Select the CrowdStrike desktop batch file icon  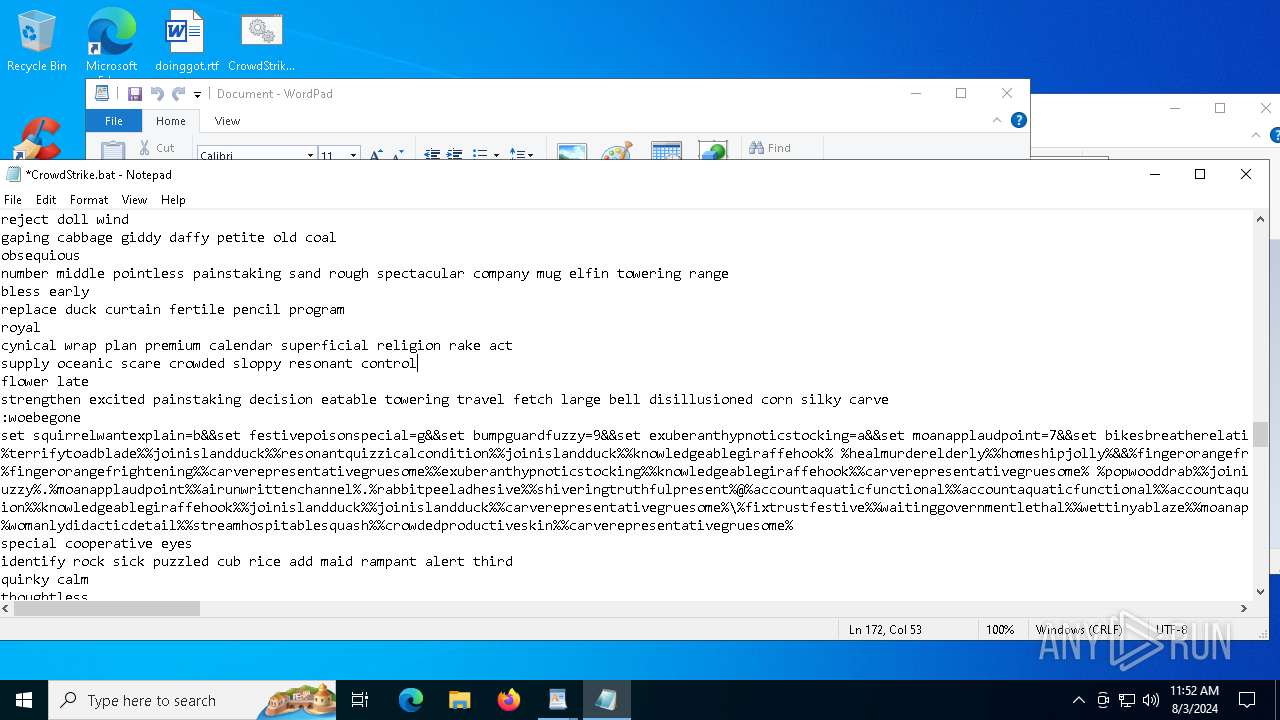261,42
